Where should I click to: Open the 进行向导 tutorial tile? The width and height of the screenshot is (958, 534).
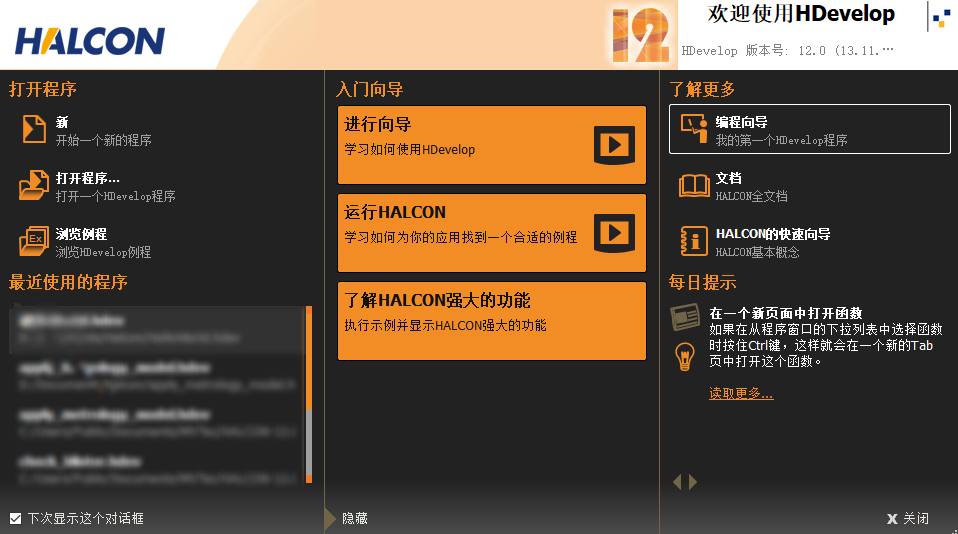[492, 145]
